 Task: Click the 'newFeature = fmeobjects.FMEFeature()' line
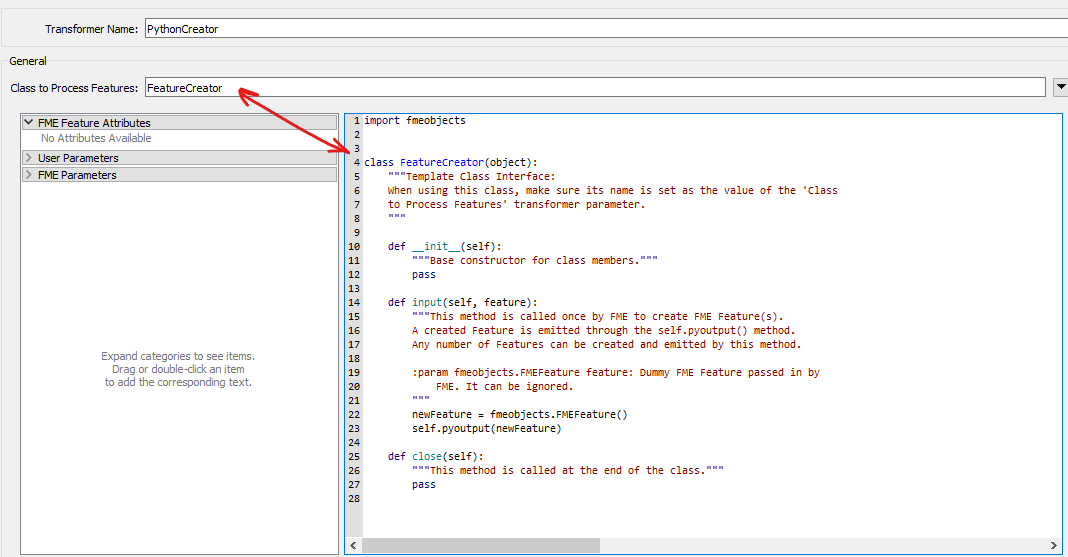point(520,414)
